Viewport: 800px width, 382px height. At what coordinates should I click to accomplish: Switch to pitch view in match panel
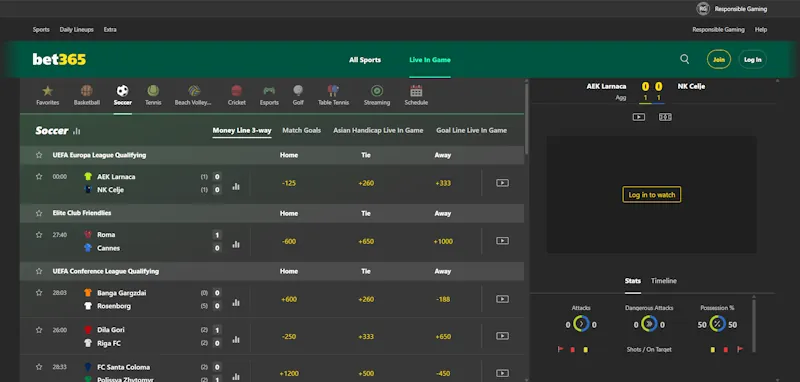tap(665, 117)
